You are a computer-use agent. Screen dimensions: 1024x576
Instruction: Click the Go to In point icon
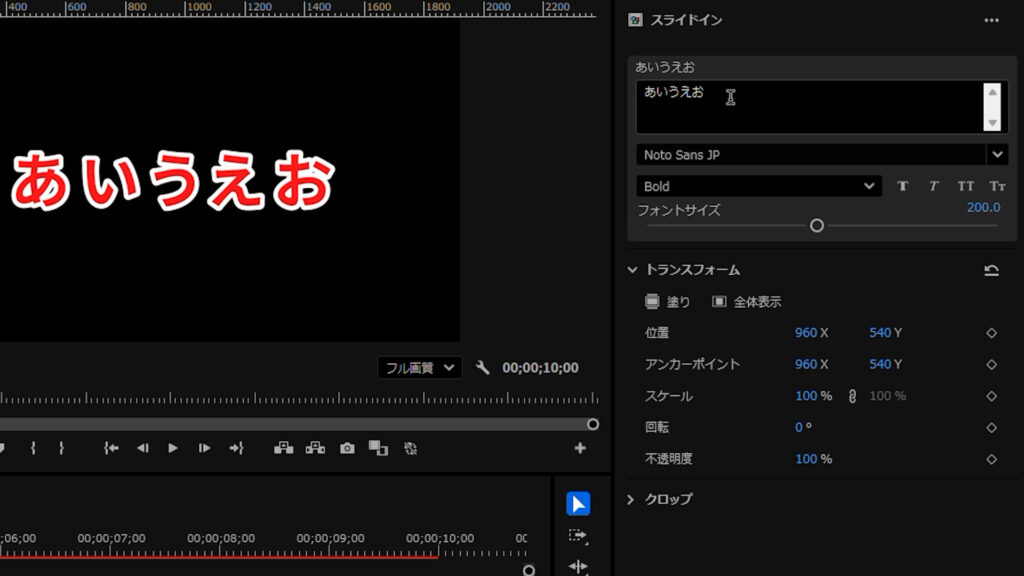pos(111,448)
